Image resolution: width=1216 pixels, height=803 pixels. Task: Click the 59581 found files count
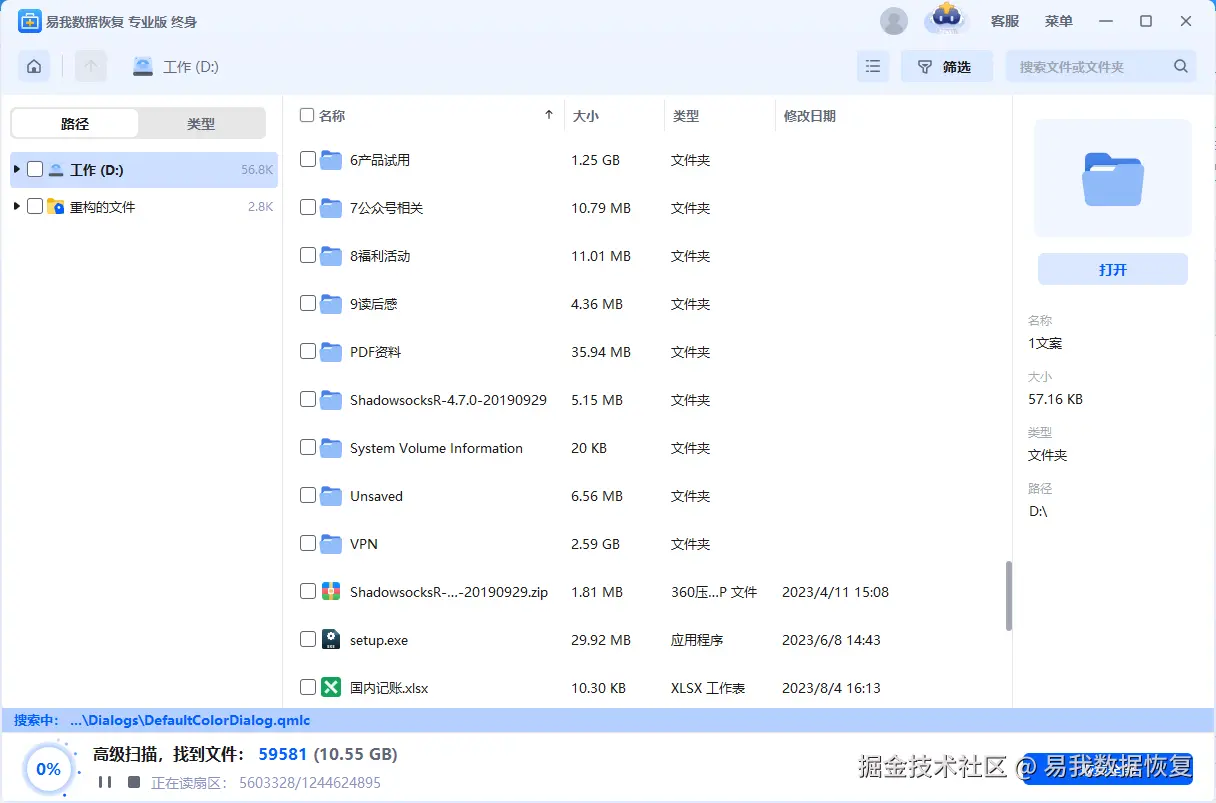(x=282, y=754)
